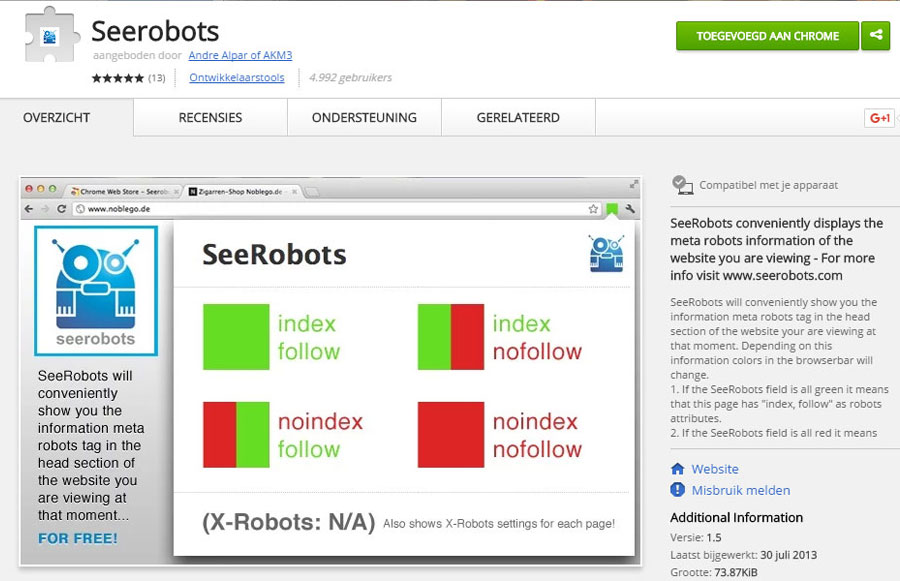Click the bookmark star in the screenshot address bar
This screenshot has width=900, height=581.
pyautogui.click(x=593, y=209)
